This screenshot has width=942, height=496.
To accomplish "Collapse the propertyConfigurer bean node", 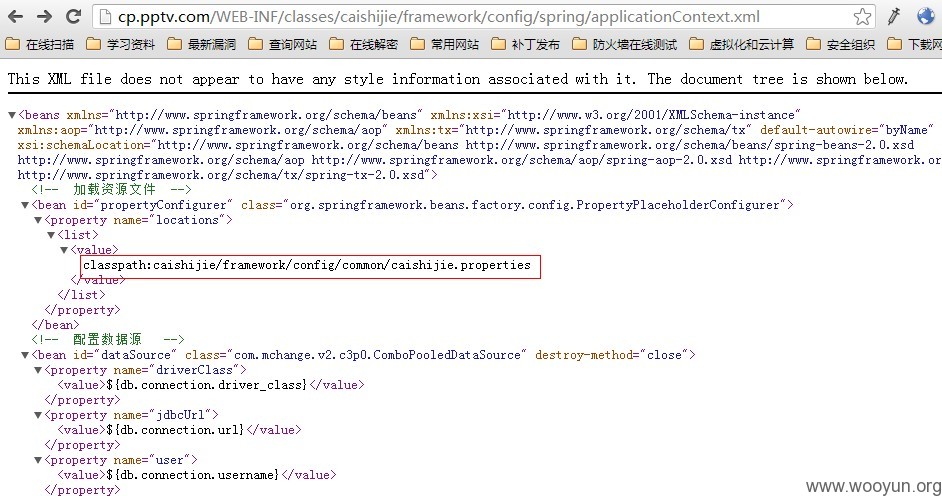I will [x=25, y=205].
